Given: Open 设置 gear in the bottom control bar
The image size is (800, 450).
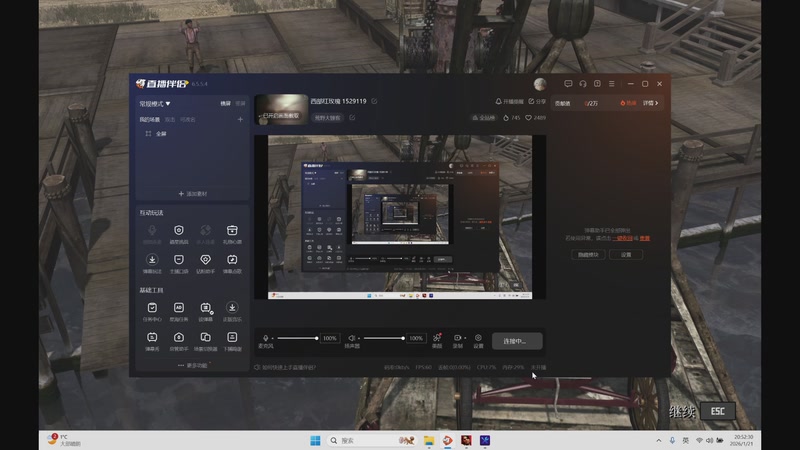Looking at the screenshot, I should (478, 338).
